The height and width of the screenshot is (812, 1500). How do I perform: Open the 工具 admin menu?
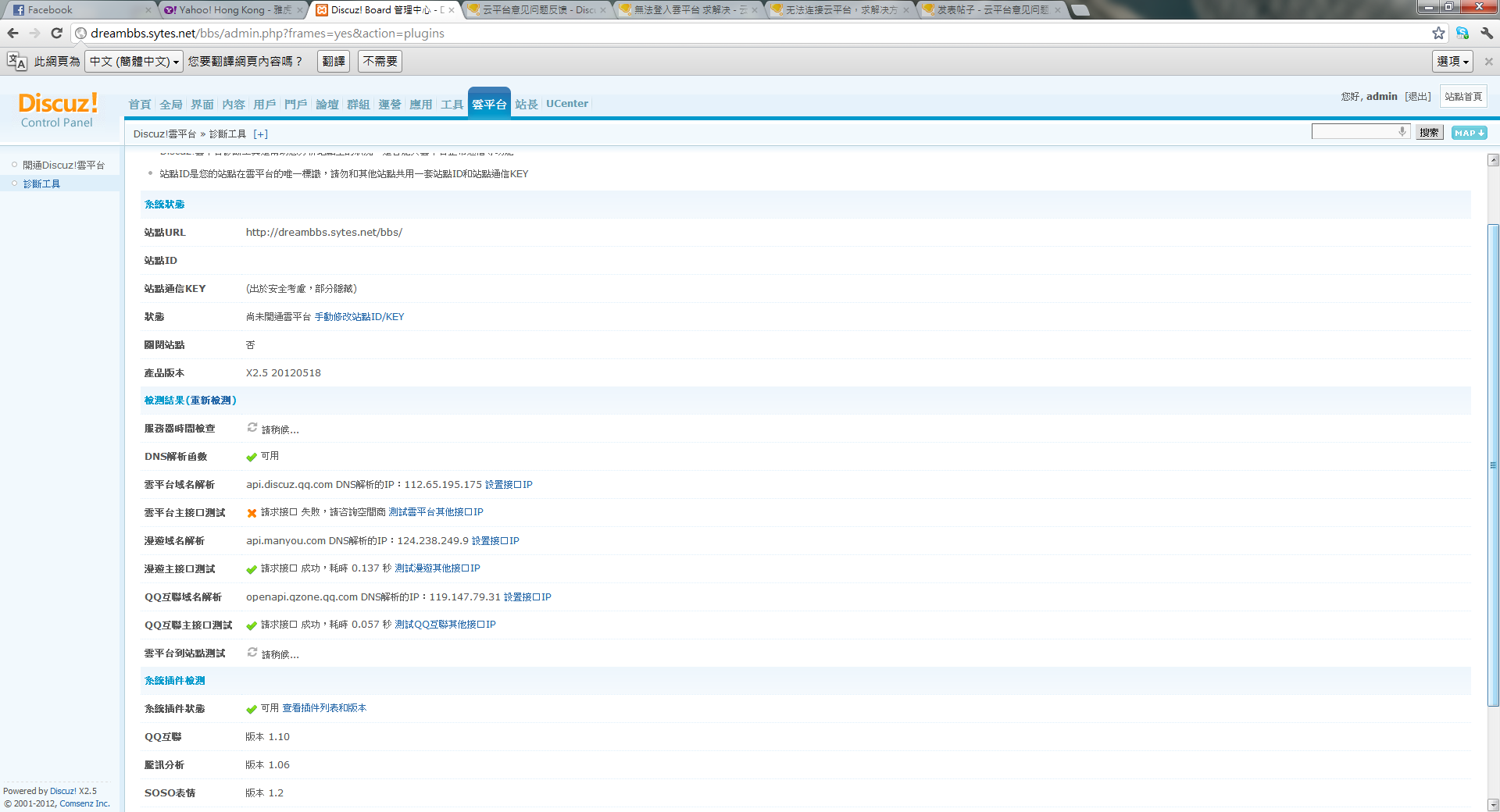click(x=452, y=104)
